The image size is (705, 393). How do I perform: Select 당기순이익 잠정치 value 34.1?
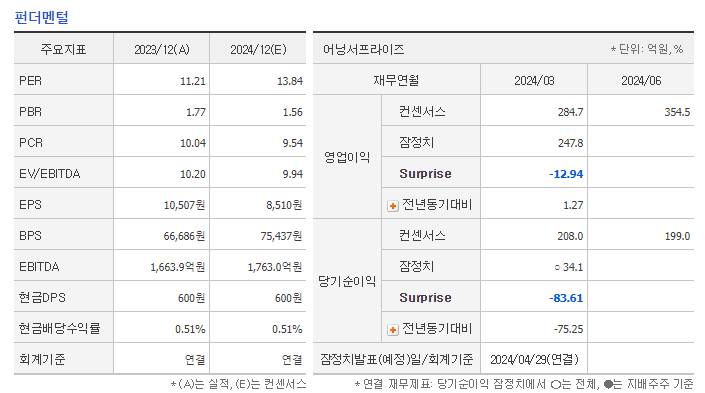tap(572, 267)
